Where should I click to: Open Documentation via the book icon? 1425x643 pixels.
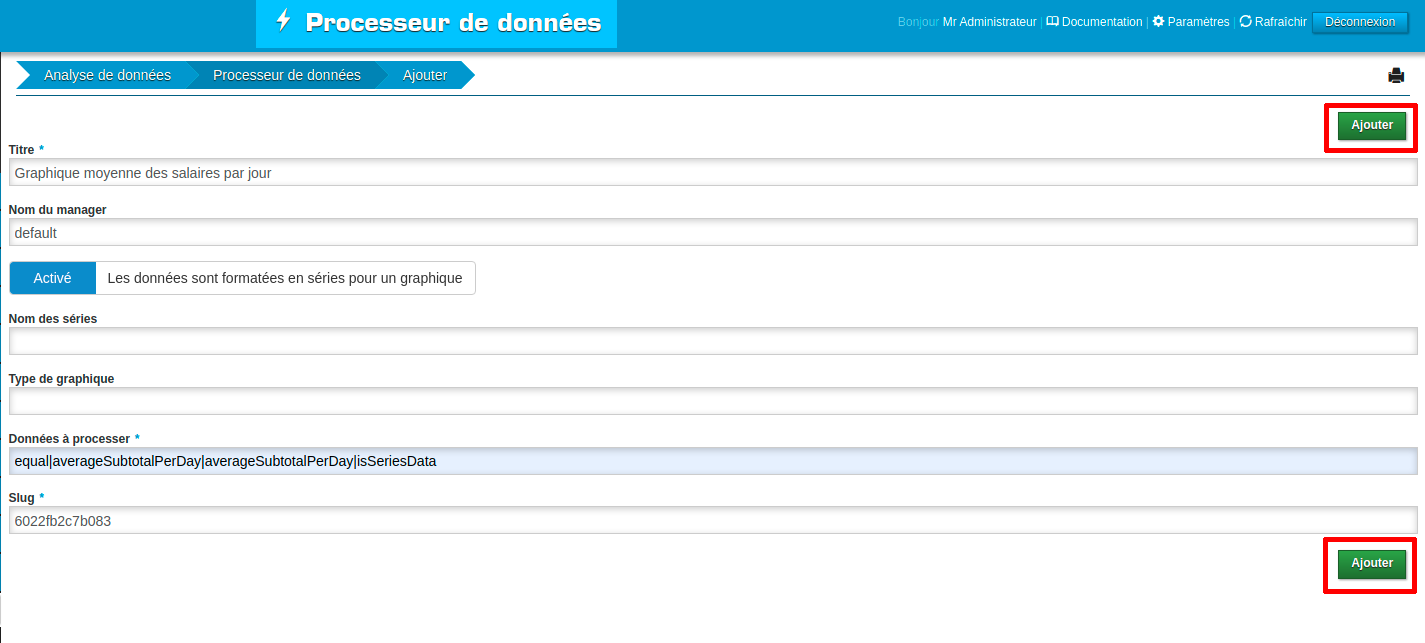(1052, 22)
